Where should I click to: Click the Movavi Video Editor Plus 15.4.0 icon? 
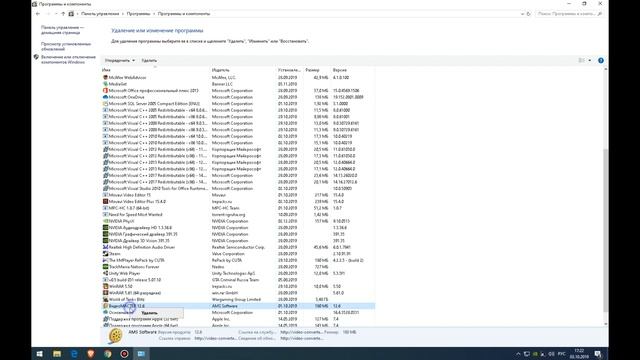(x=105, y=201)
